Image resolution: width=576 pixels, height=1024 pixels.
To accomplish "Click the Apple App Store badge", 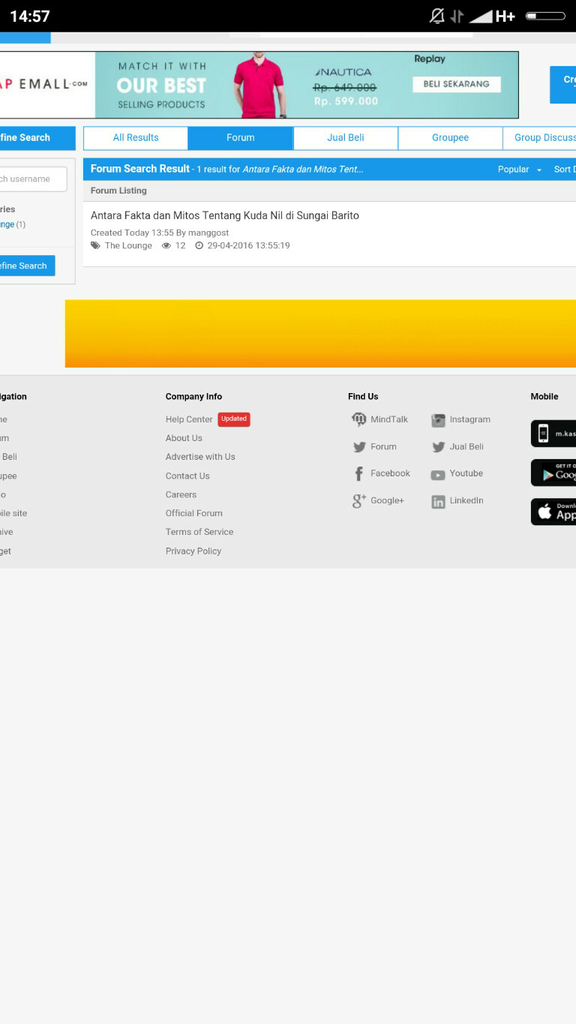I will tap(554, 511).
